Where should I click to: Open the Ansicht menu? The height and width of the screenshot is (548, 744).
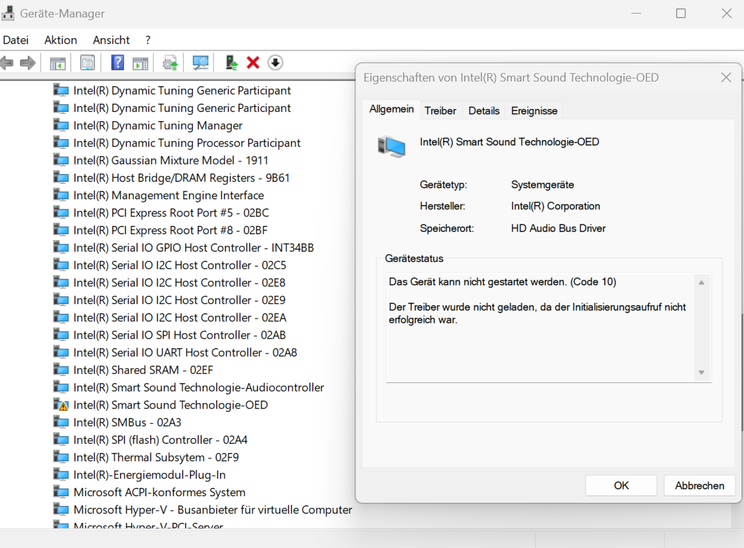click(111, 40)
